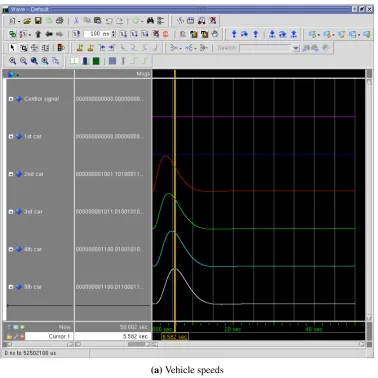The height and width of the screenshot is (378, 378).
Task: Click the Zoom Out magnifier icon
Action: 23,61
